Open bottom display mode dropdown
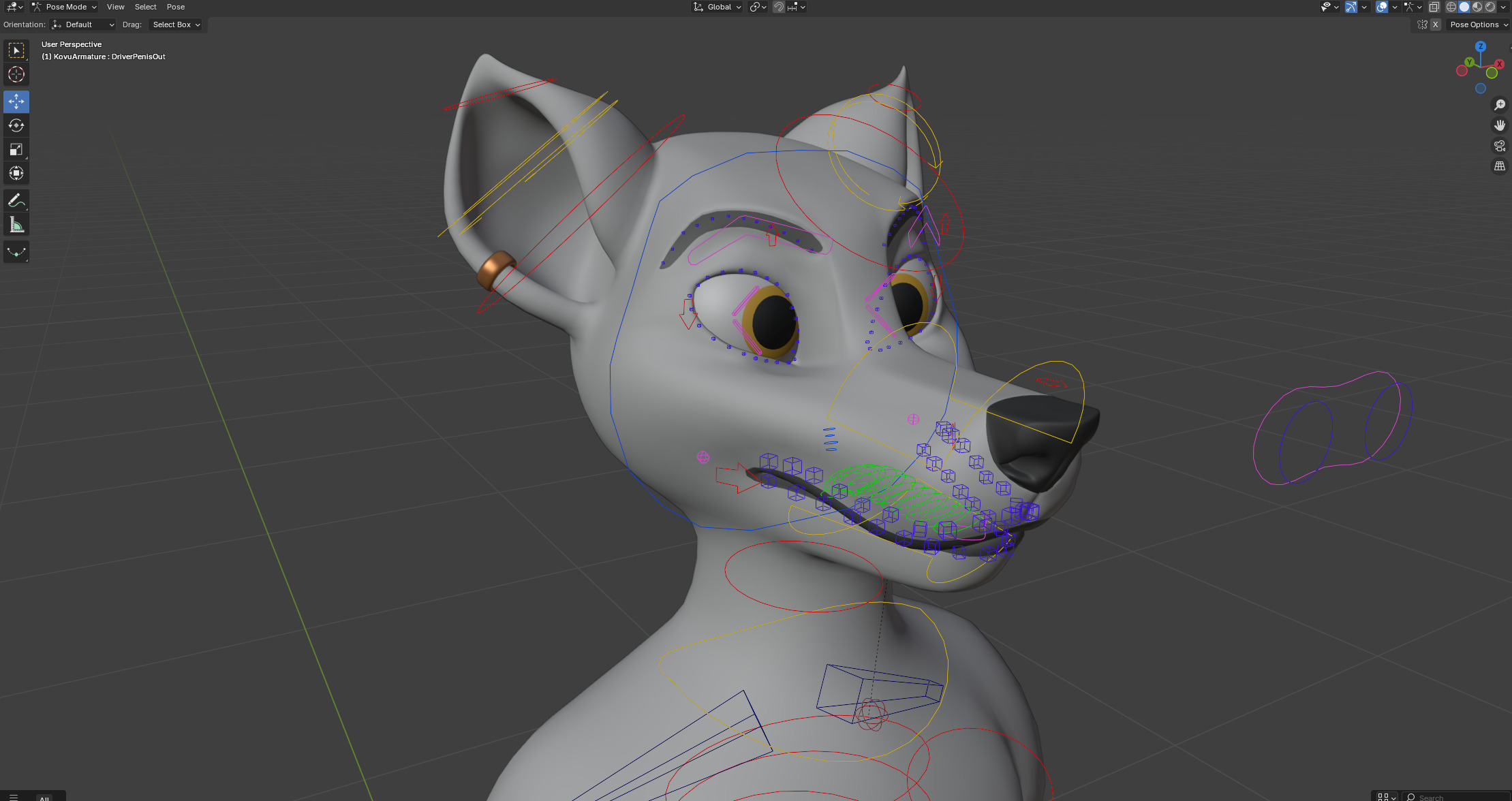Viewport: 1512px width, 801px height. coord(1387,797)
